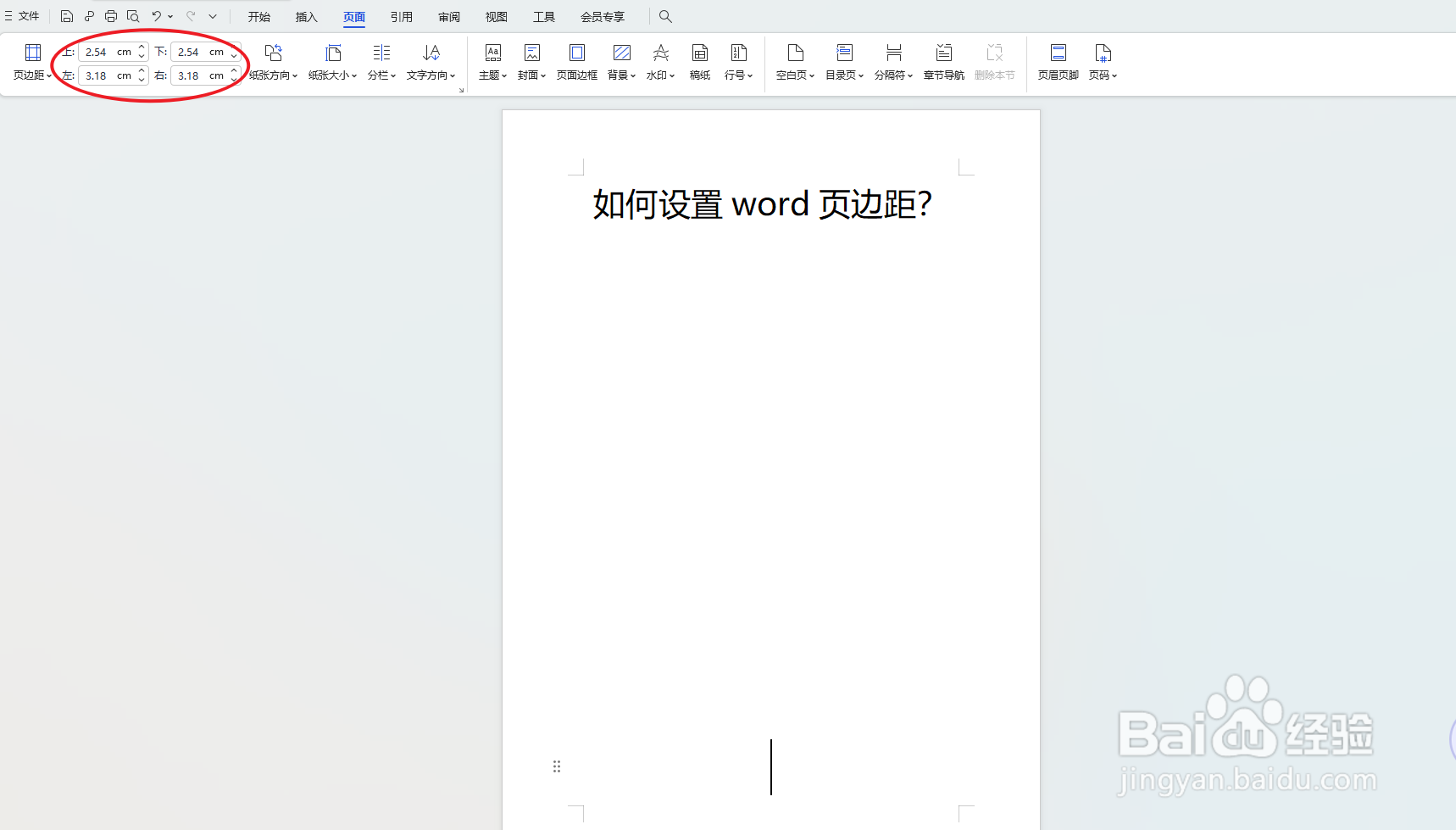Click the Print icon
1456x830 pixels.
(111, 16)
